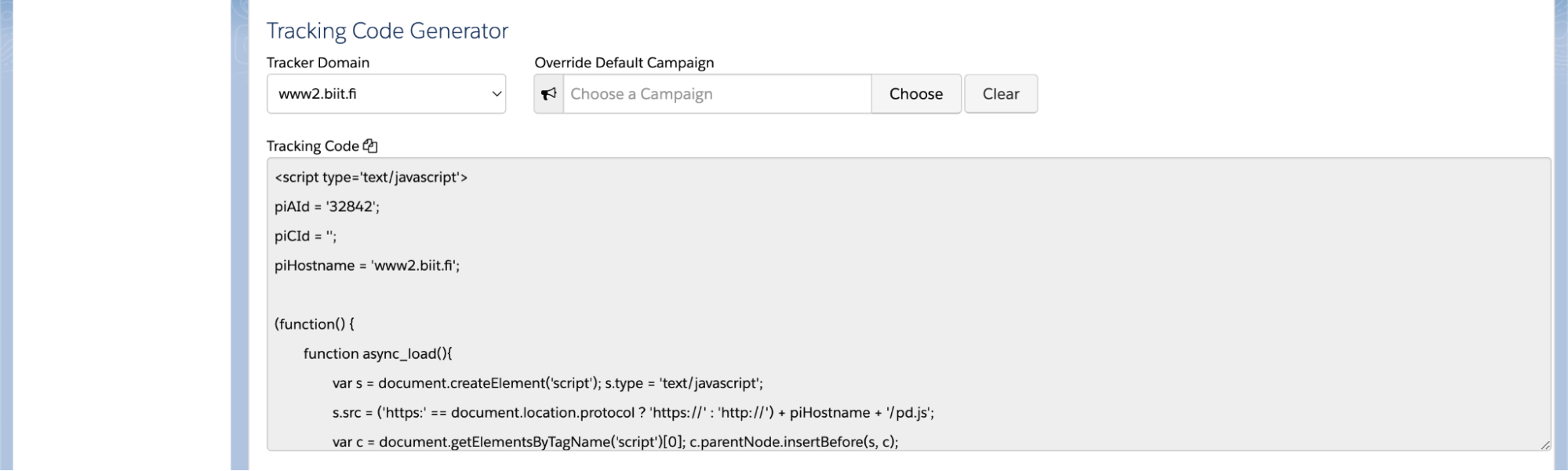
Task: Click the opening script type tag line
Action: click(x=371, y=177)
